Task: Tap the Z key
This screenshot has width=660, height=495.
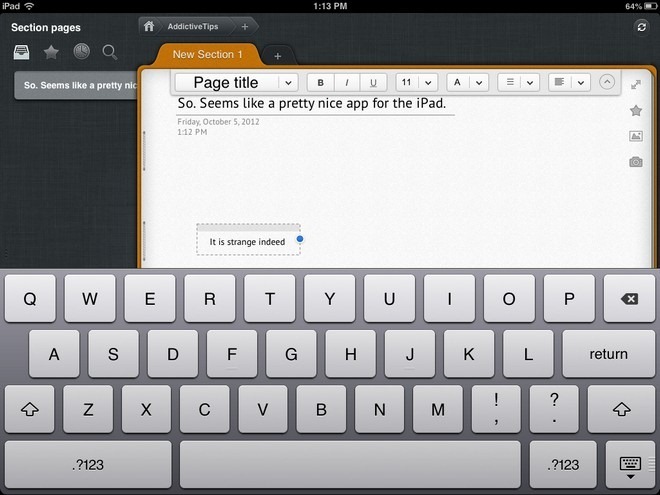Action: click(x=88, y=409)
